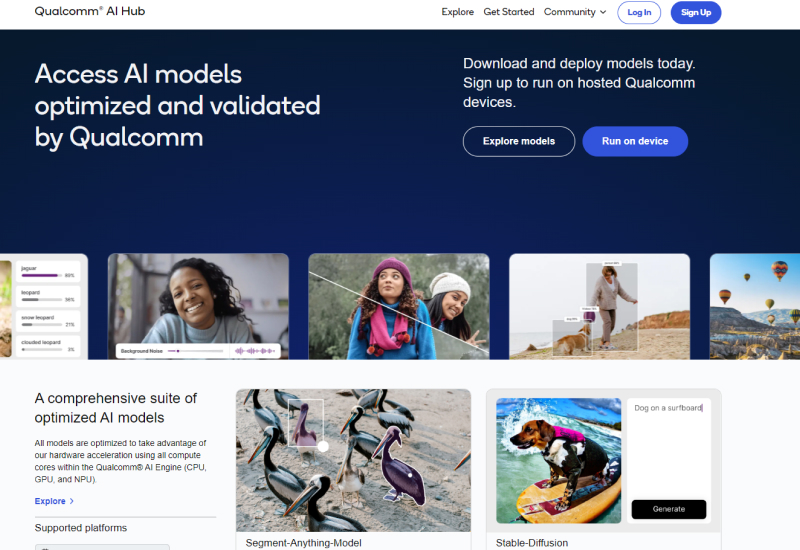Open the hot air balloons image card

pyautogui.click(x=755, y=306)
